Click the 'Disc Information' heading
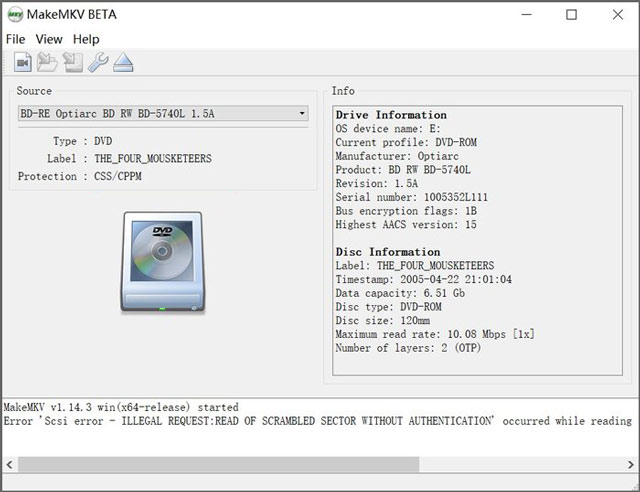The image size is (640, 492). [388, 252]
